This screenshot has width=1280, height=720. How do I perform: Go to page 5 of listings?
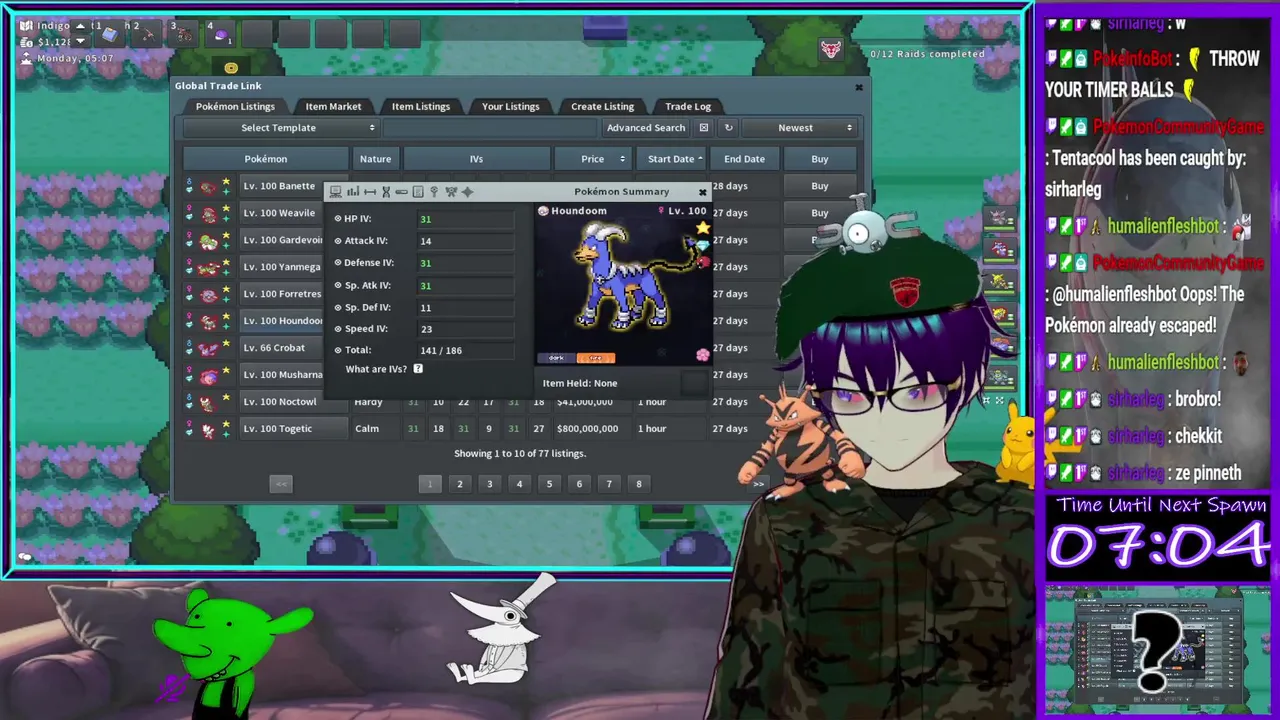(549, 484)
